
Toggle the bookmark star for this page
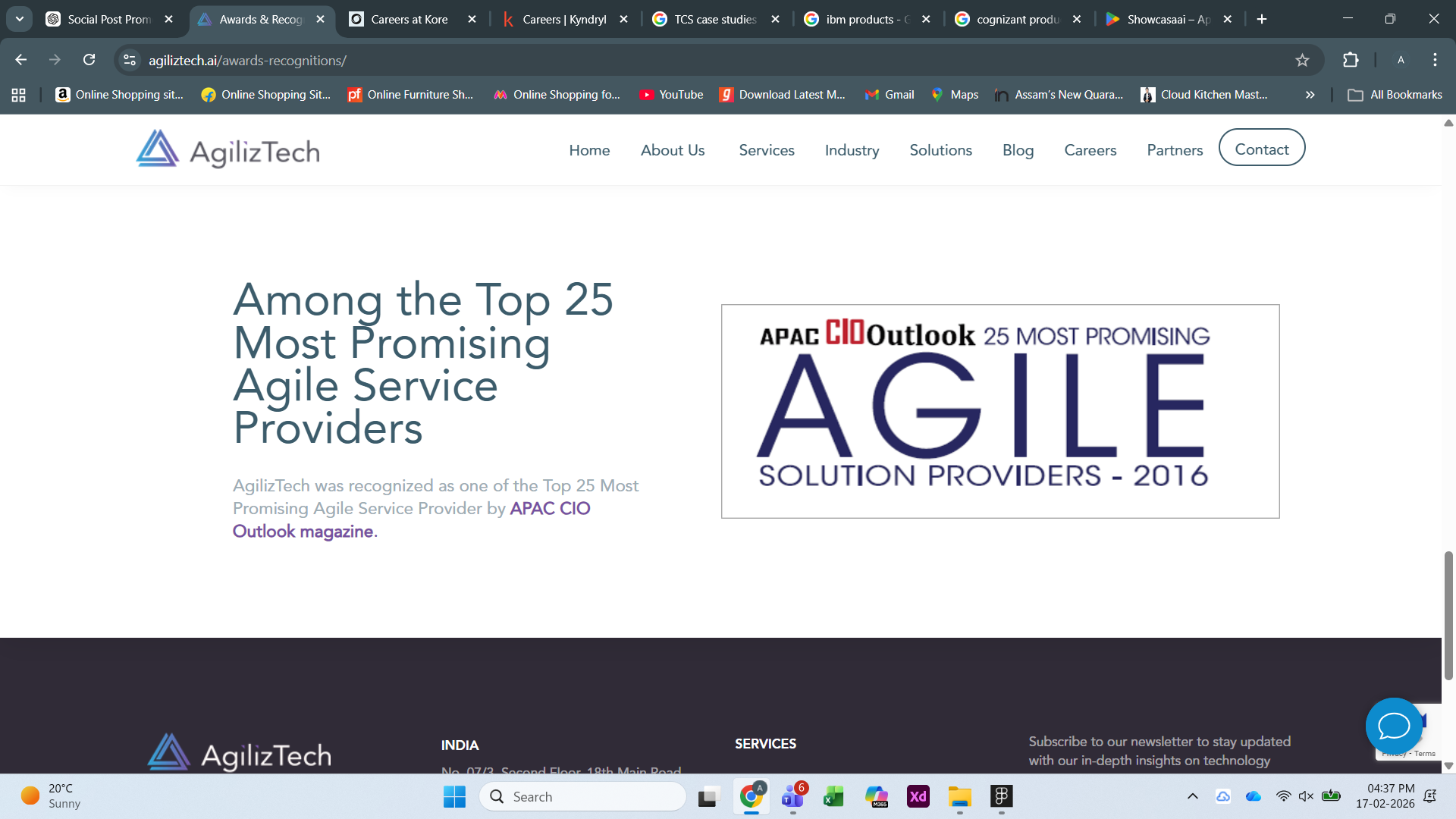[1303, 60]
